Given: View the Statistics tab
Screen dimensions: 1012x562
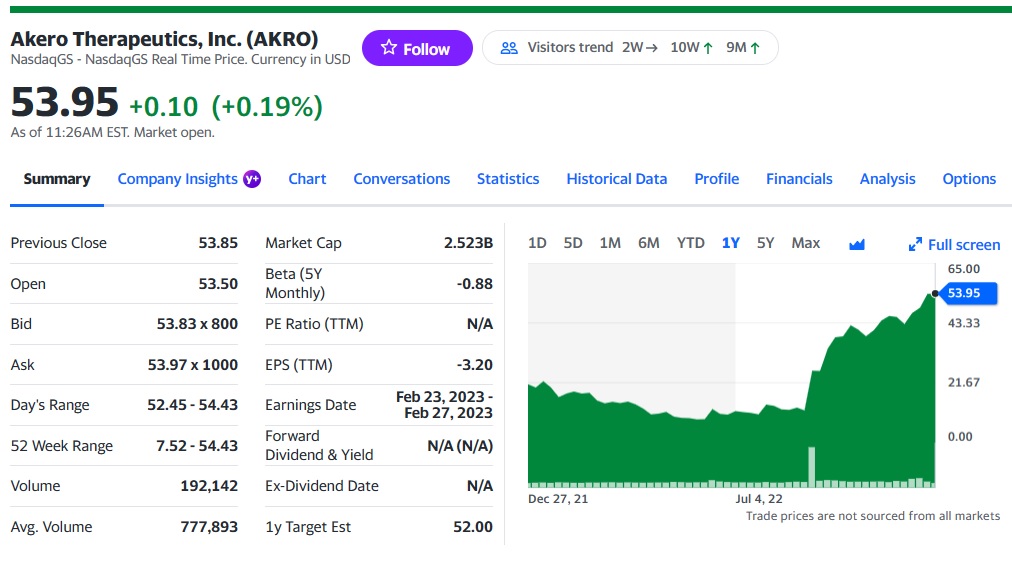Looking at the screenshot, I should point(508,179).
